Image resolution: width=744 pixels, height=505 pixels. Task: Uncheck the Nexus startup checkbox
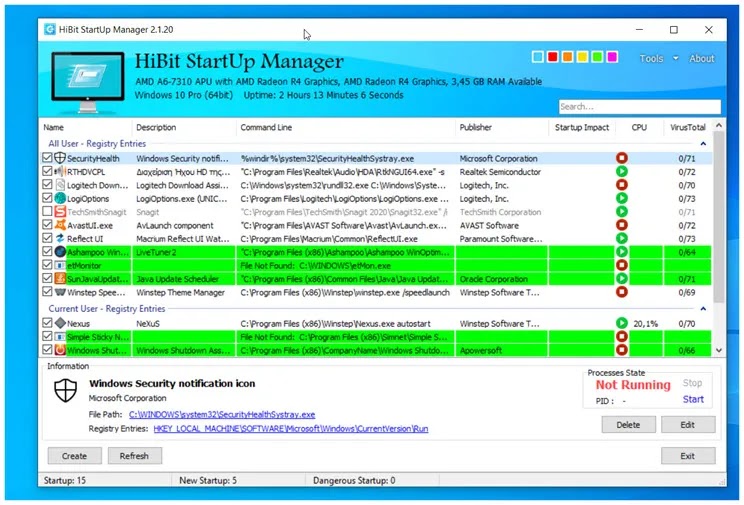click(47, 323)
